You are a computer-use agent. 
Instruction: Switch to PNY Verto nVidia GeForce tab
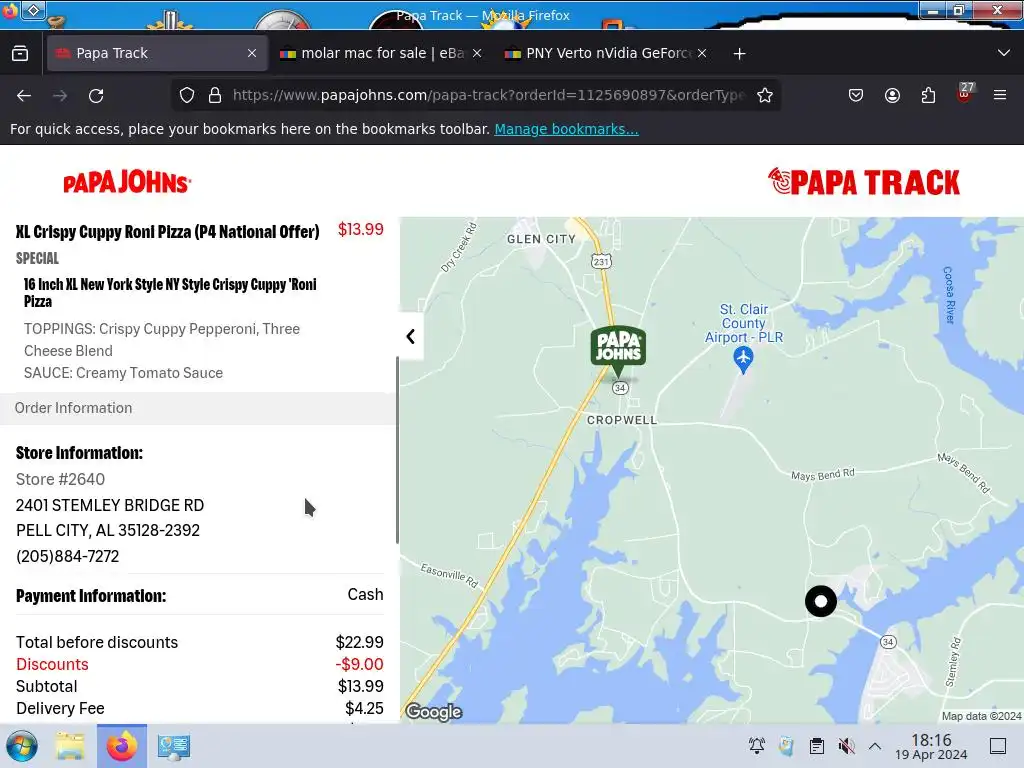click(x=606, y=53)
